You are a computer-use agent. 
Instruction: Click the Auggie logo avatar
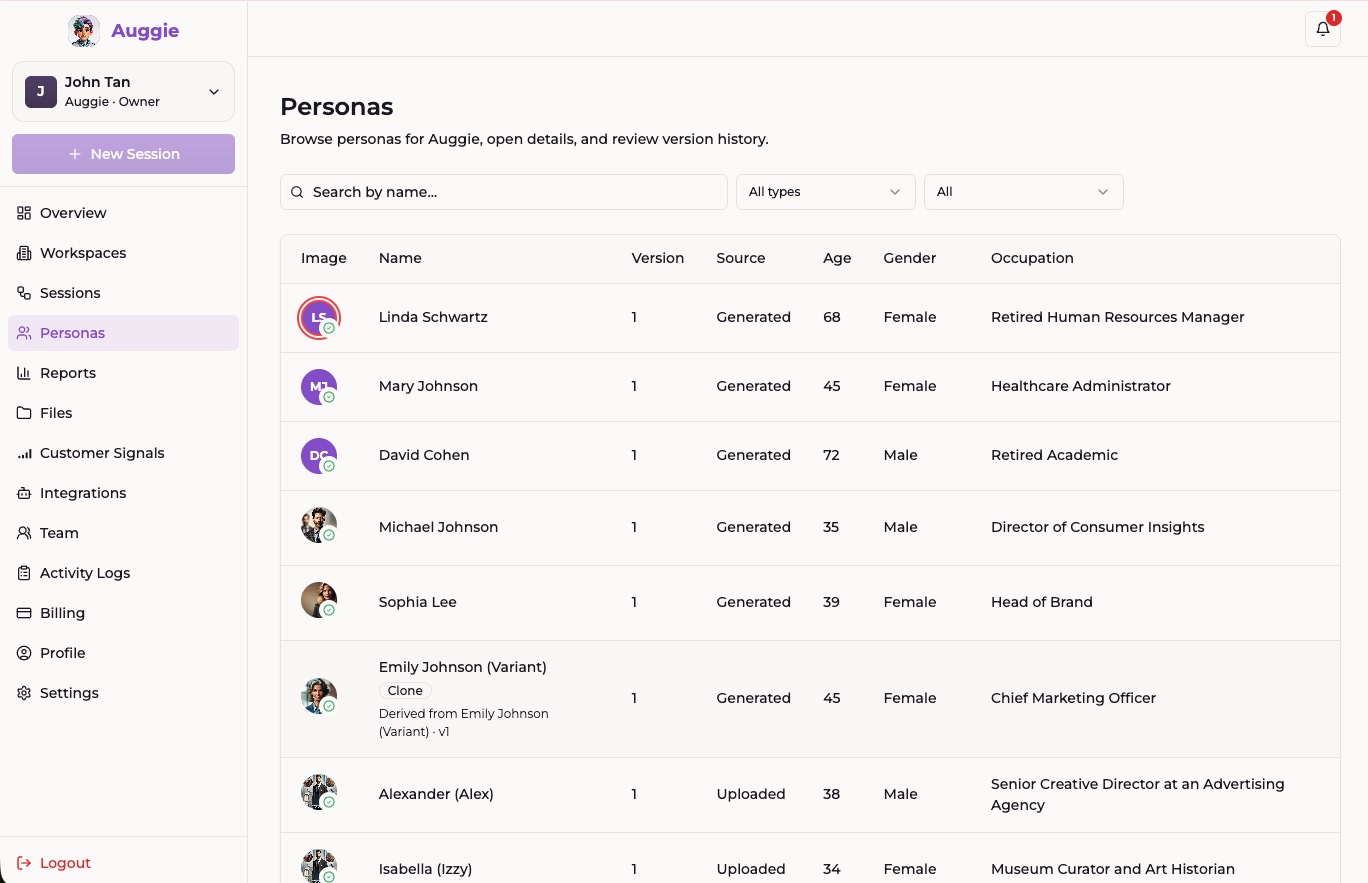(84, 31)
